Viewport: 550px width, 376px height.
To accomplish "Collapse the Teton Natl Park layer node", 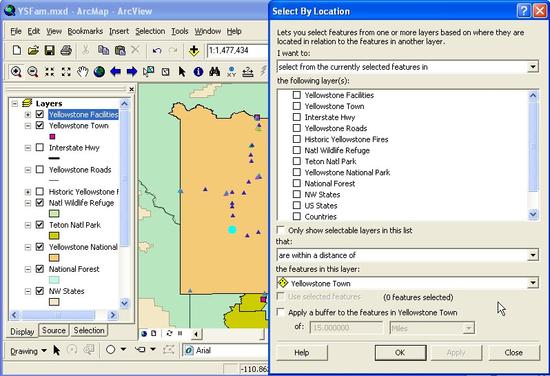I will [x=28, y=225].
